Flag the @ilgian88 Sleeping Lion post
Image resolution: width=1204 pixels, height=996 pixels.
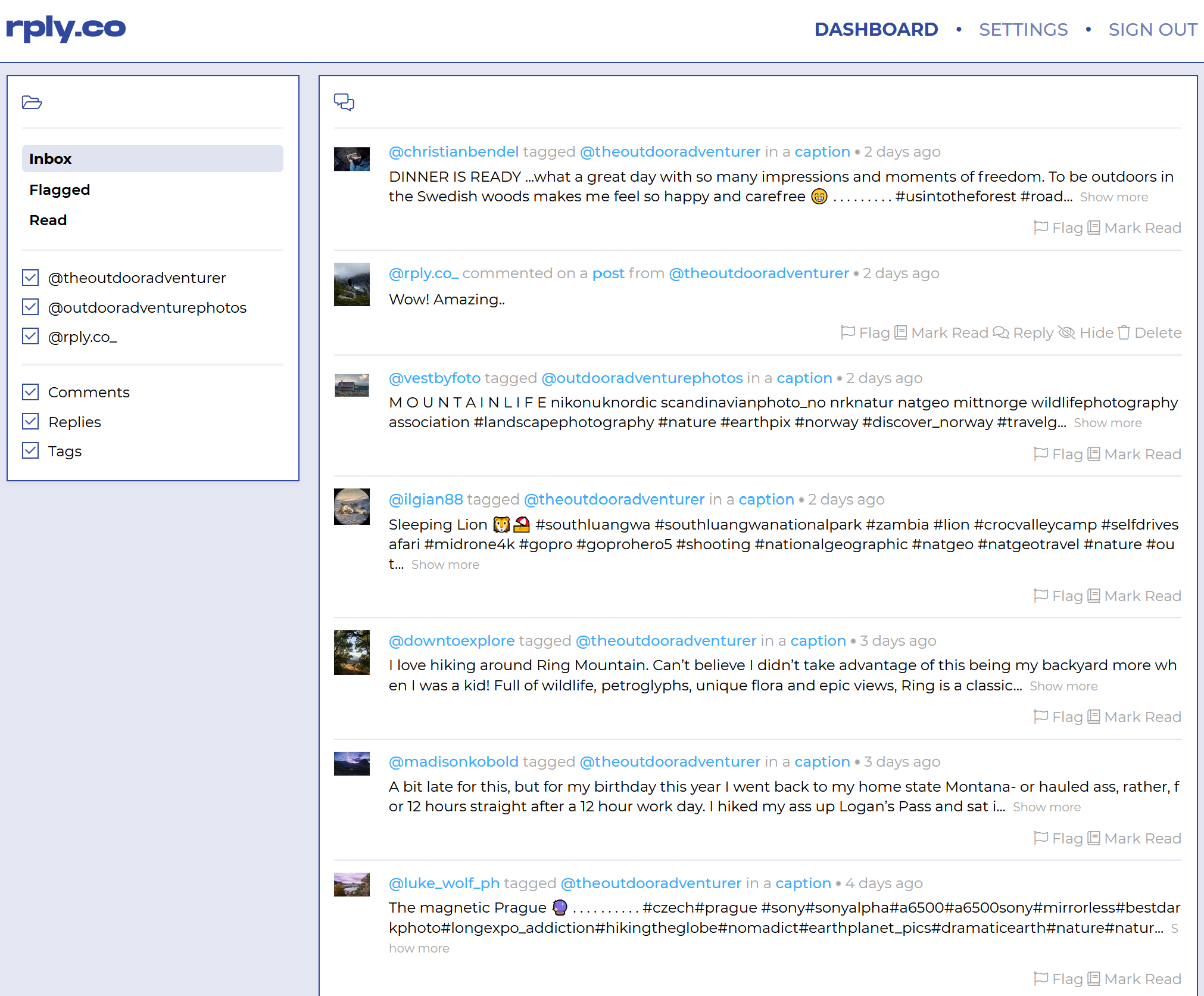tap(1058, 596)
